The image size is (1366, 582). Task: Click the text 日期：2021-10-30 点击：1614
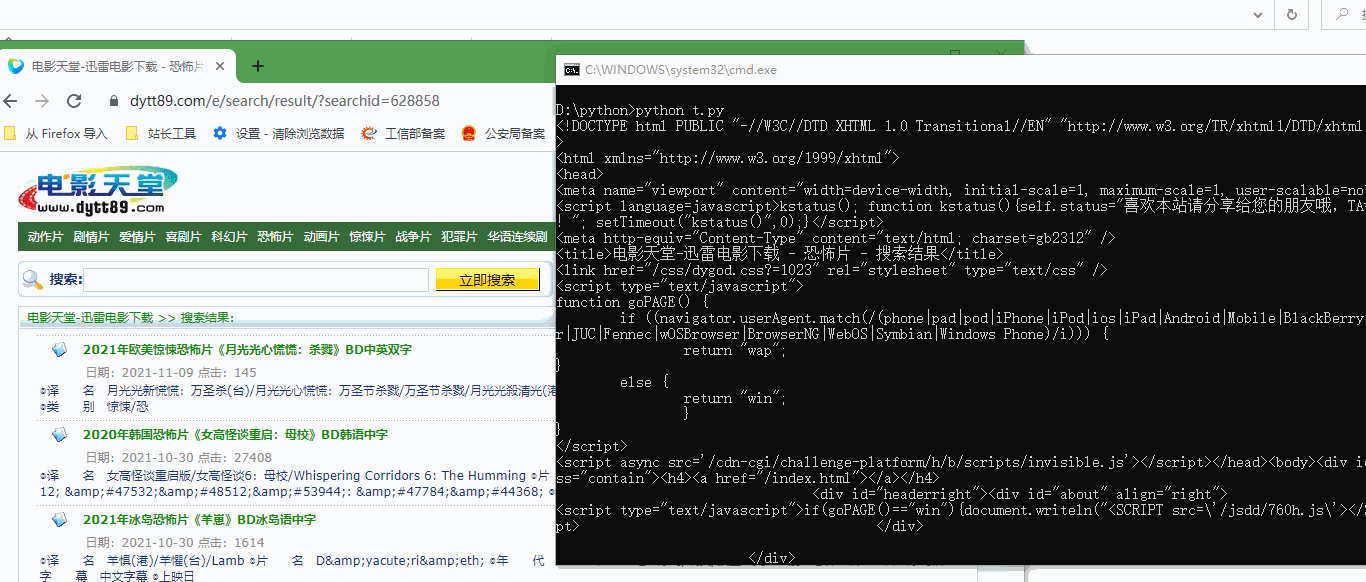point(175,543)
